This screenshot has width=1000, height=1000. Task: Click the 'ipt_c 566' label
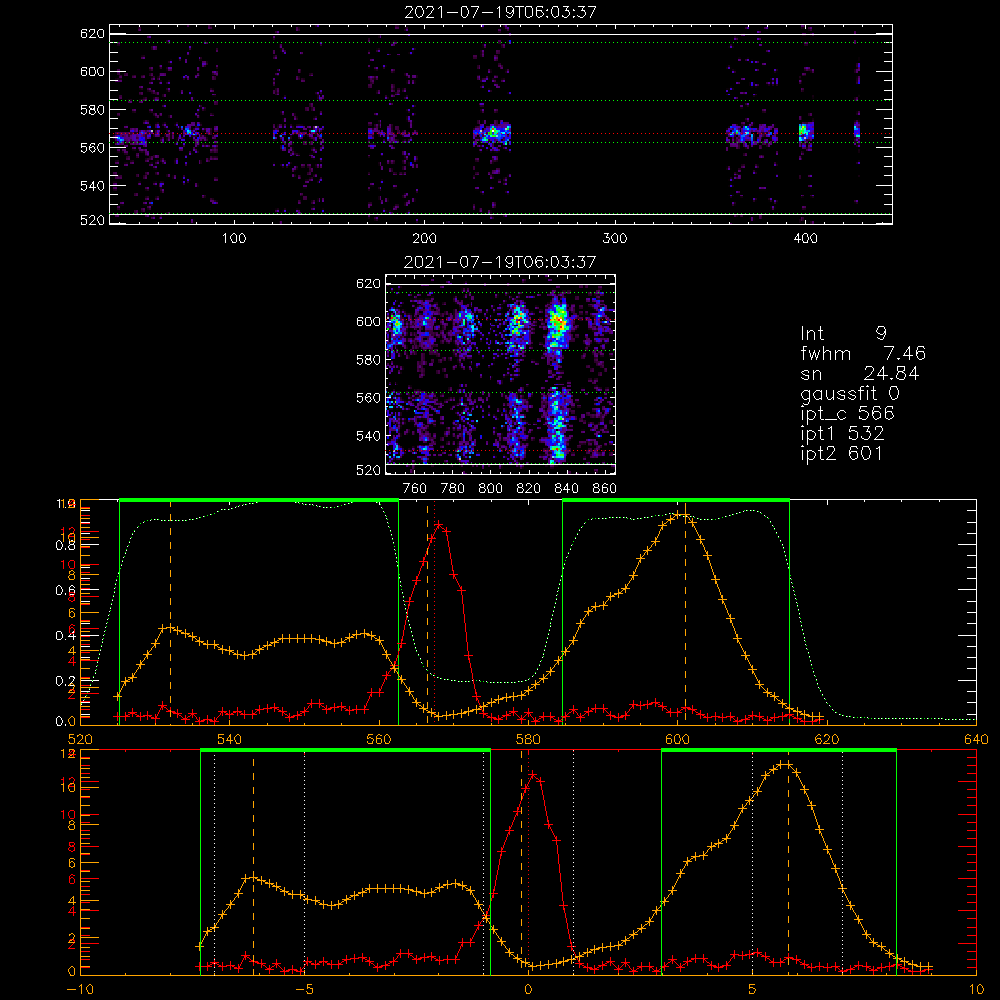pyautogui.click(x=847, y=415)
